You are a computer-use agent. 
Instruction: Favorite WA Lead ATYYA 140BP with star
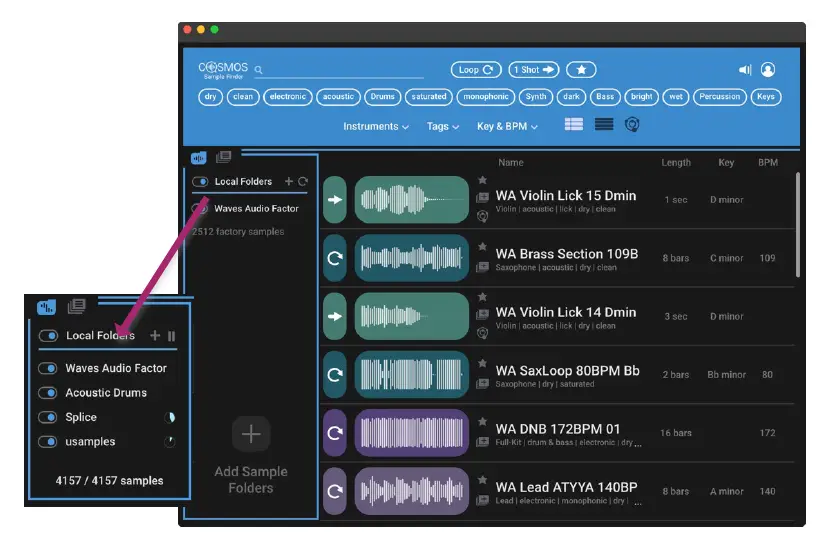tap(482, 480)
